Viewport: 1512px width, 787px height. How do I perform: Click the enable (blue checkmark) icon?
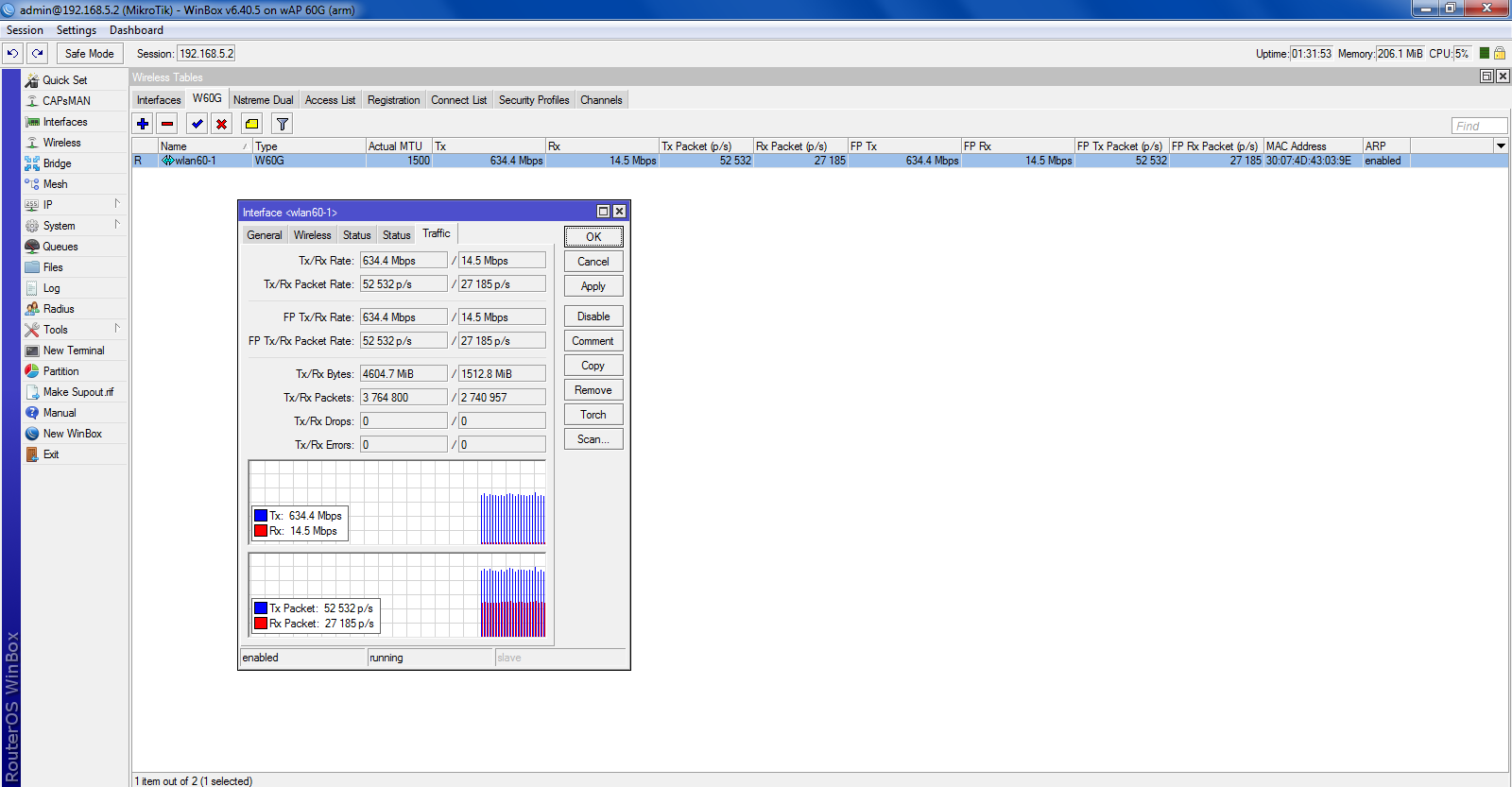(x=197, y=124)
